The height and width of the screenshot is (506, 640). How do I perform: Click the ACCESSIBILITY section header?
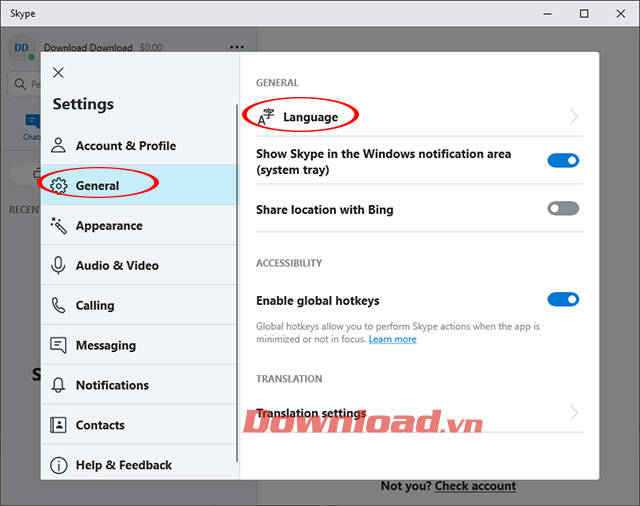tap(289, 263)
